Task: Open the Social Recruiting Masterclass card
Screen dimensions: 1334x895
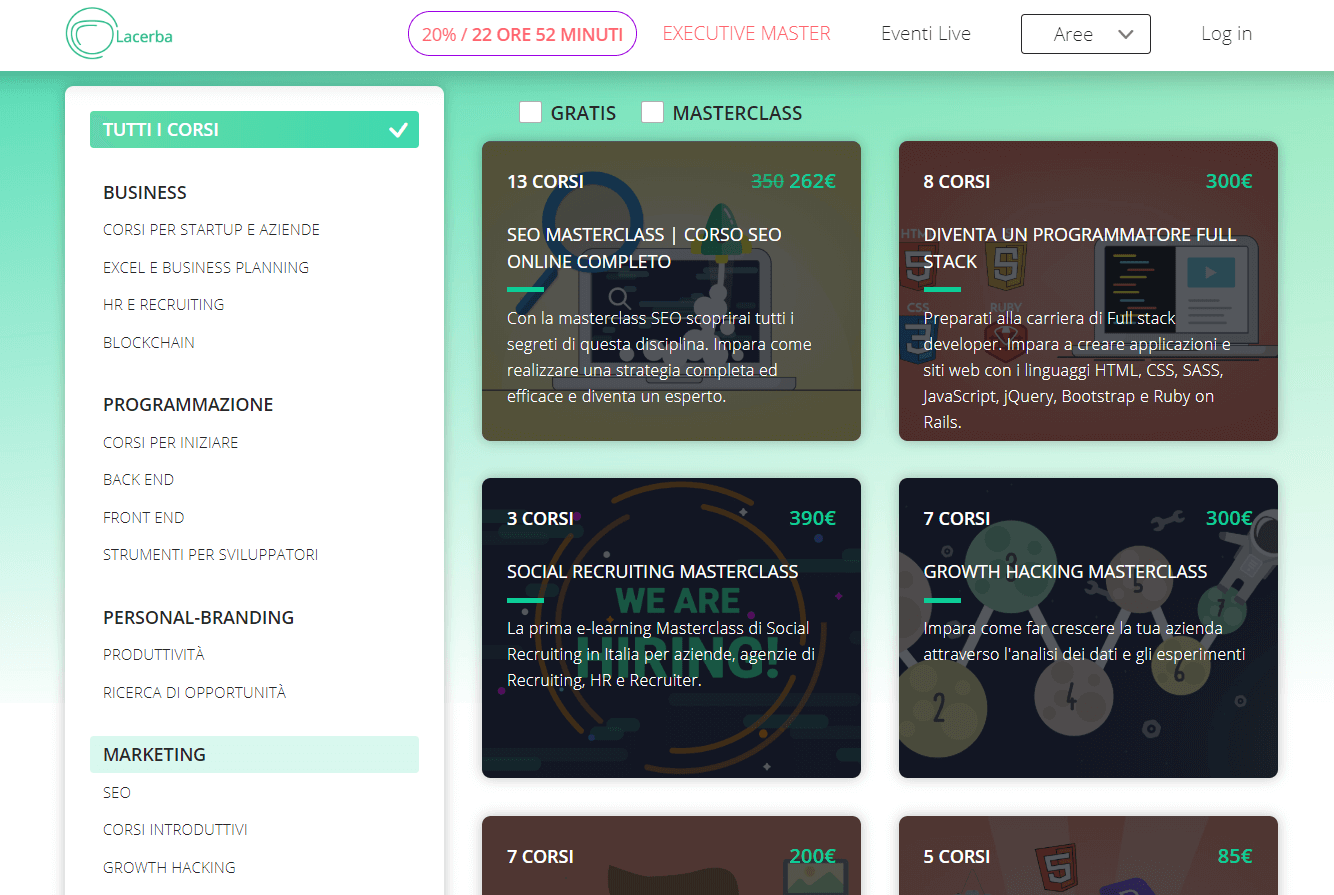Action: coord(671,628)
